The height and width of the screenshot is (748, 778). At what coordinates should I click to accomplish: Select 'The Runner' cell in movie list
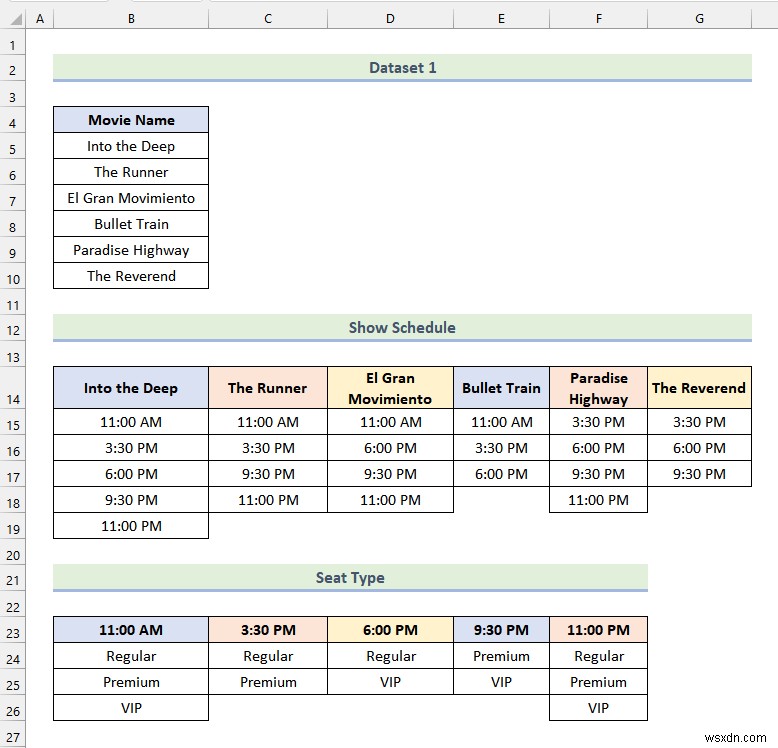pyautogui.click(x=131, y=172)
